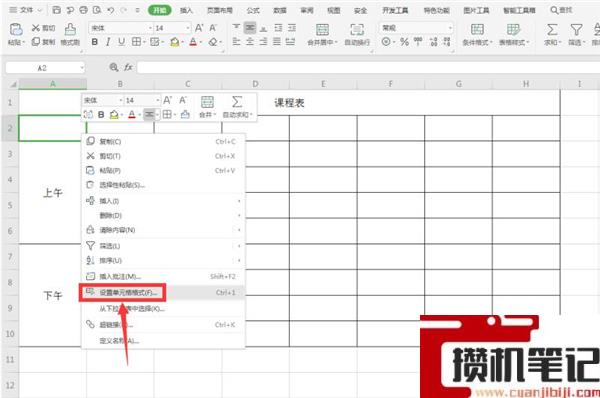Toggle center alignment in mini toolbar
The image size is (600, 398).
[149, 114]
